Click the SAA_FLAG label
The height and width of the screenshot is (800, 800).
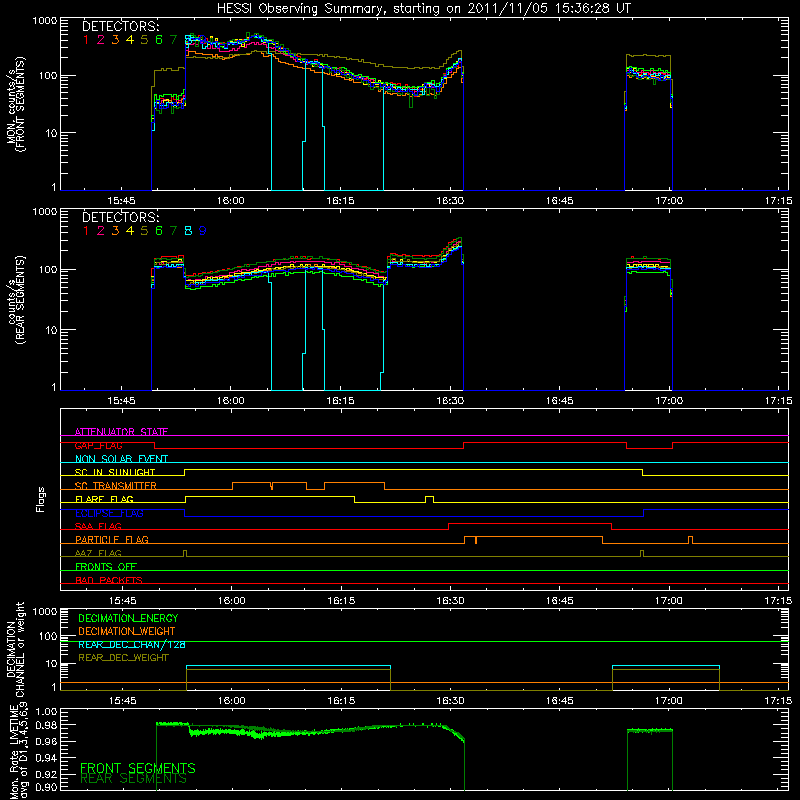click(98, 526)
